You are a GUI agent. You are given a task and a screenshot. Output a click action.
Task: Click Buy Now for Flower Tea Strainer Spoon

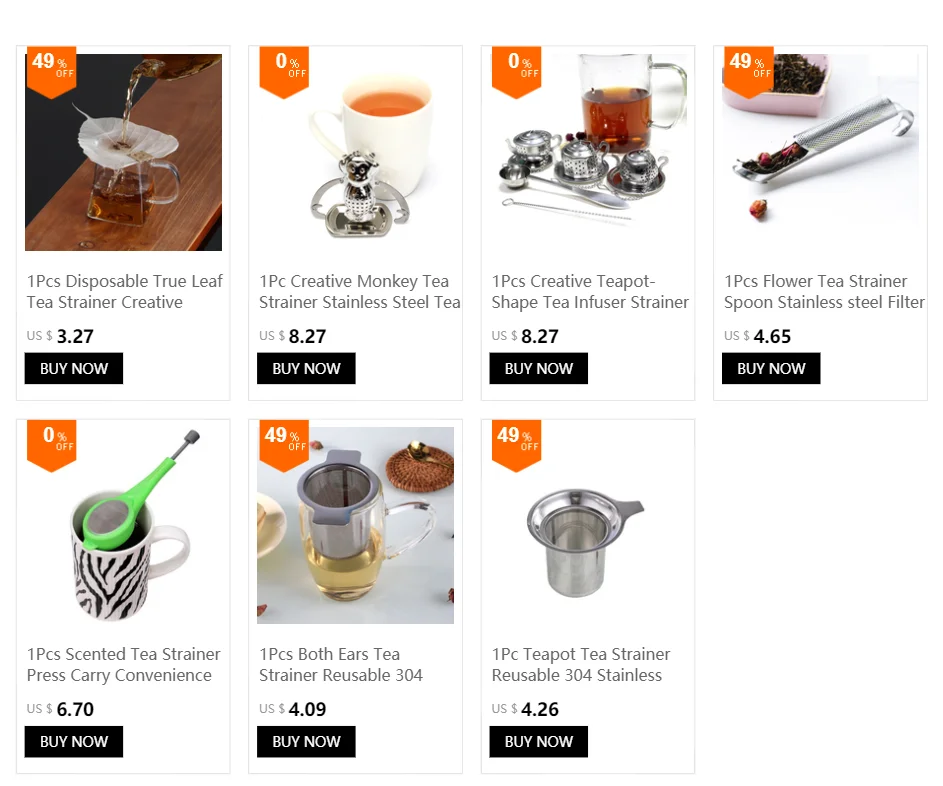pyautogui.click(x=771, y=368)
